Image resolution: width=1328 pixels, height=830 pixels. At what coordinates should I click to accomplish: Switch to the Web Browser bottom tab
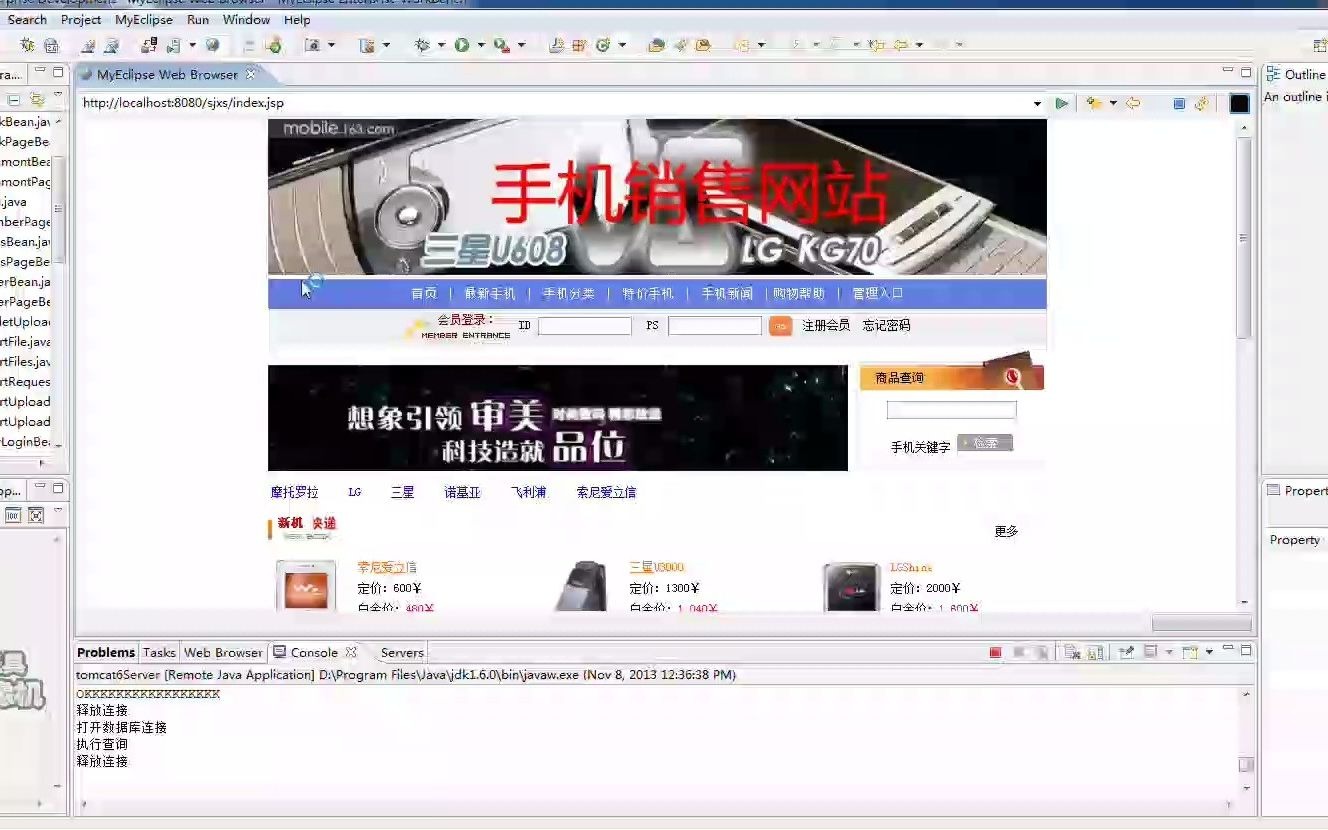tap(223, 652)
